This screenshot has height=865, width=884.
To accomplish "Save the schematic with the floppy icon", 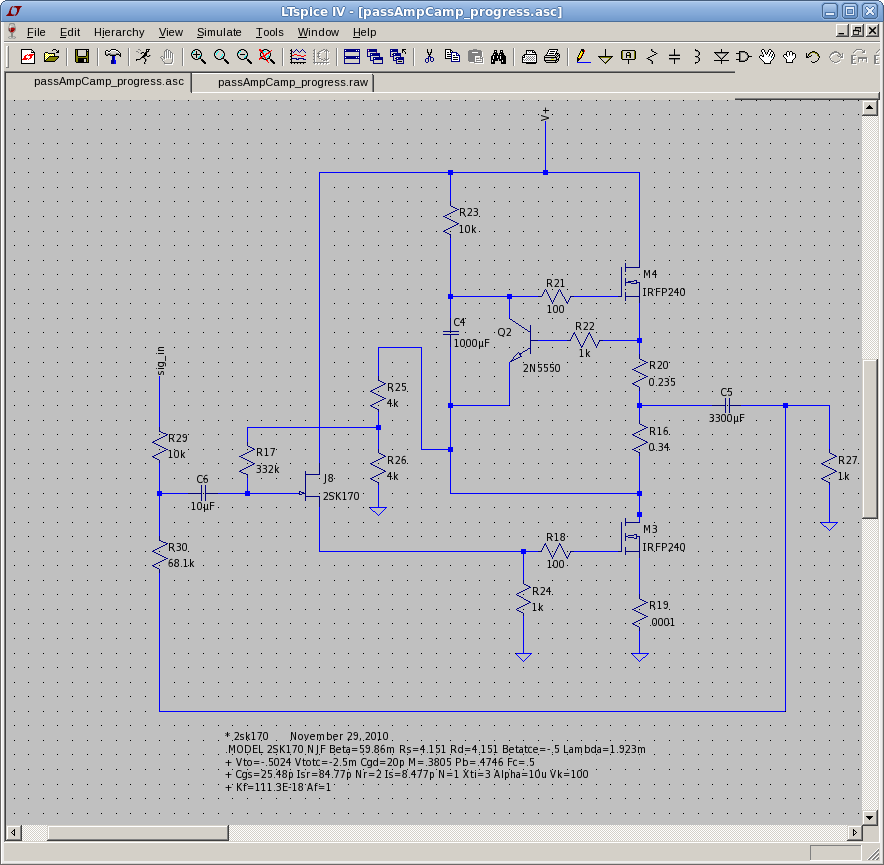I will pyautogui.click(x=82, y=56).
